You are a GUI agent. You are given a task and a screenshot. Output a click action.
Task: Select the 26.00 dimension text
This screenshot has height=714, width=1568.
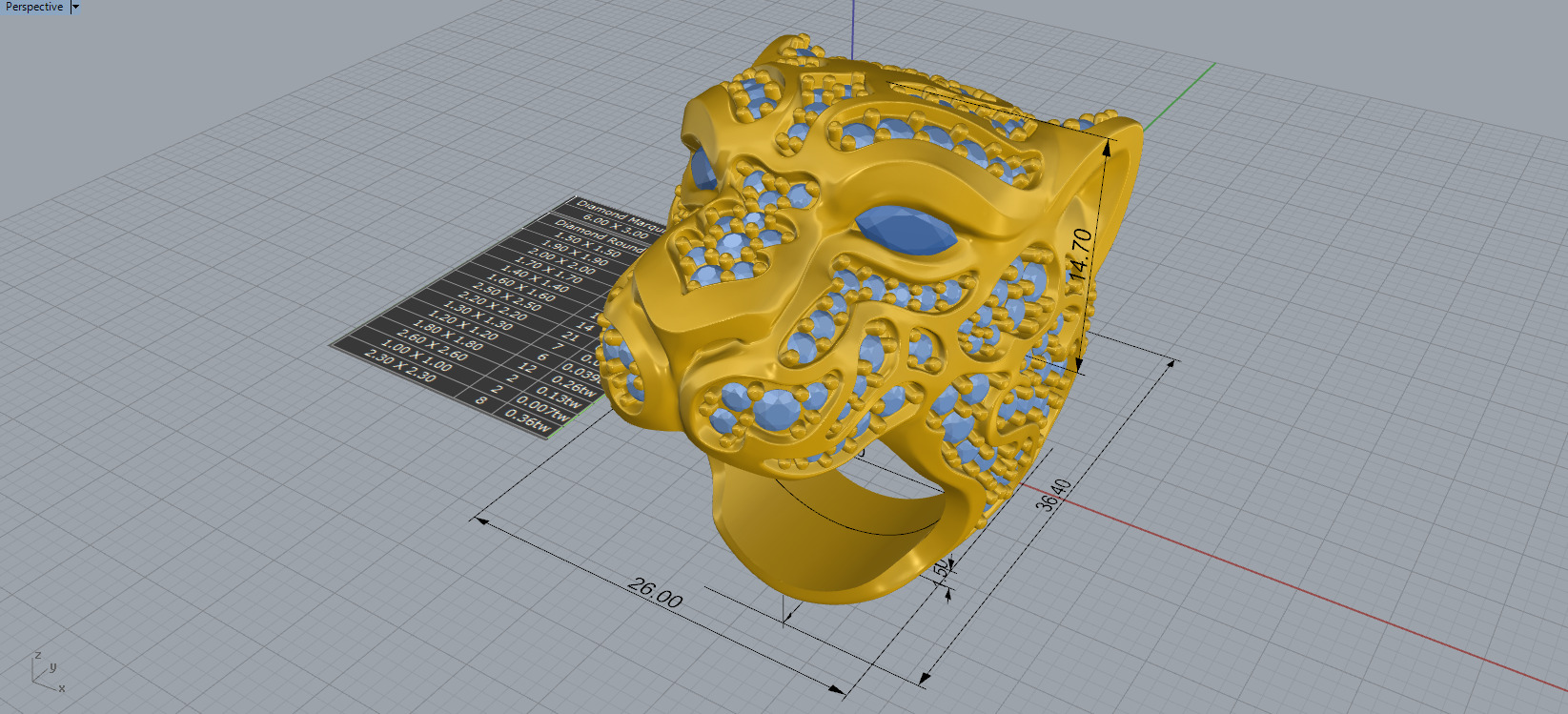656,593
